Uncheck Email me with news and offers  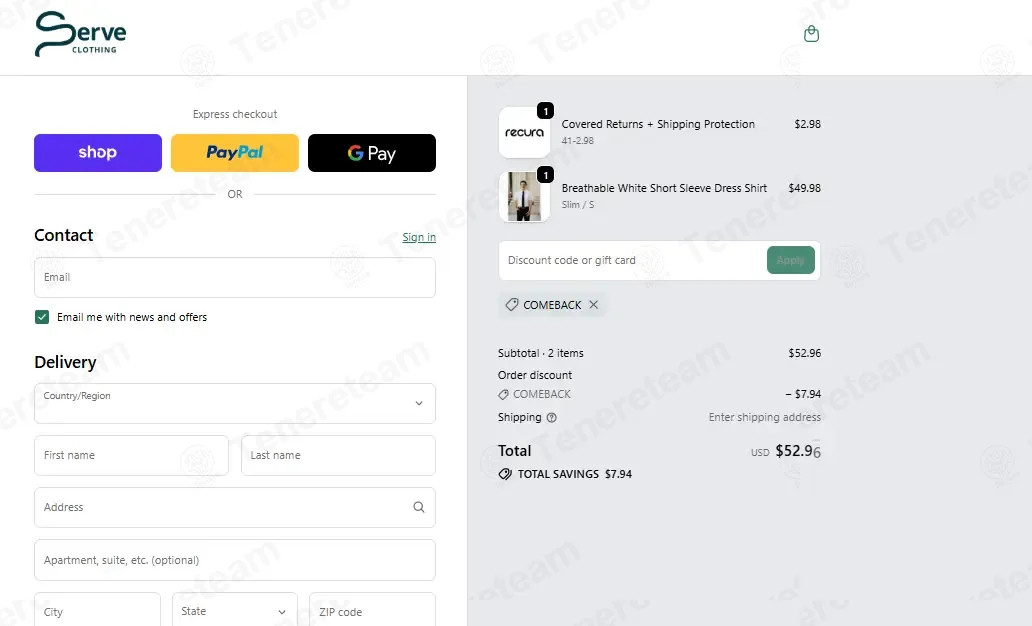[42, 317]
